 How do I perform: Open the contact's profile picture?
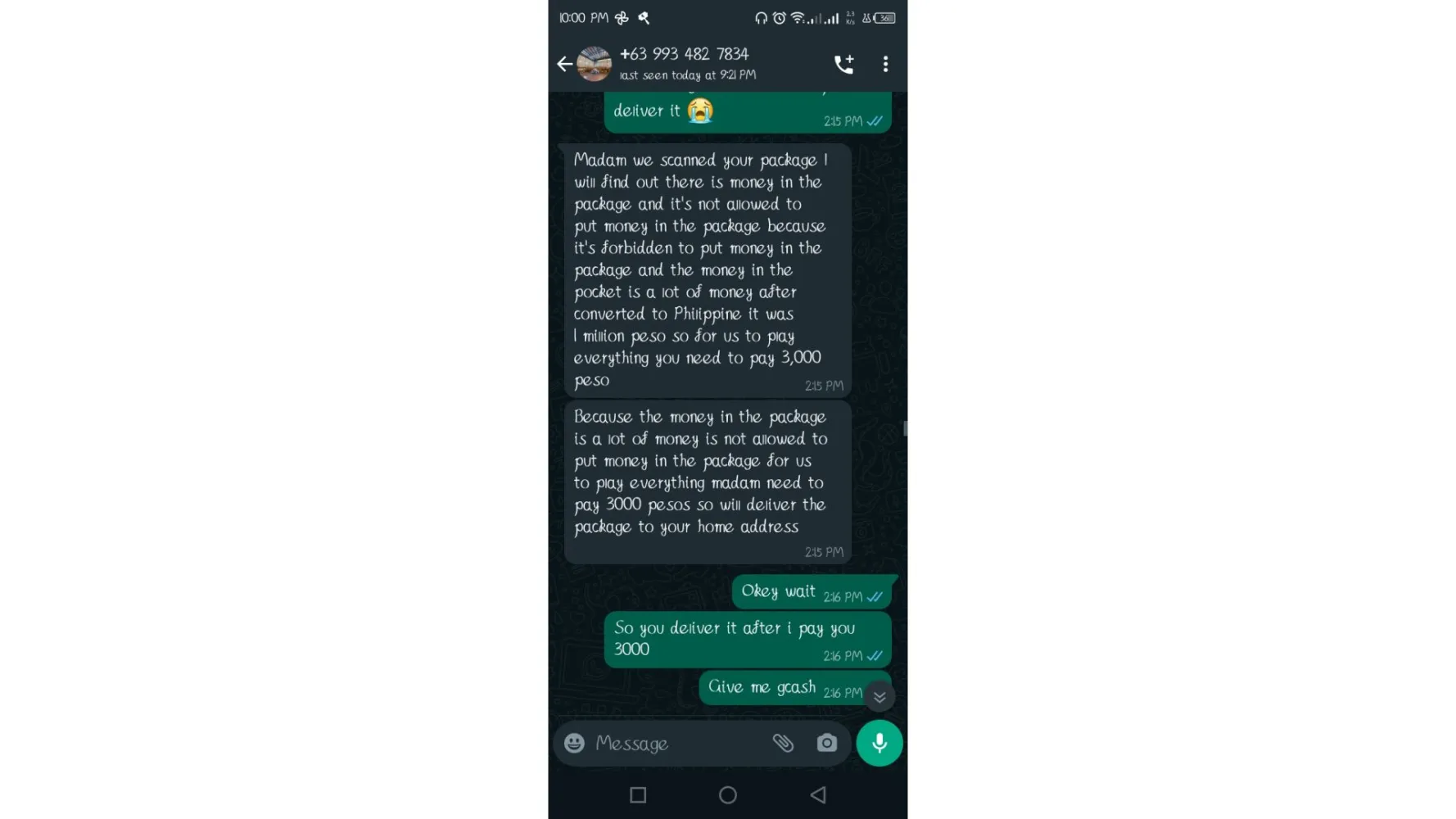point(594,64)
